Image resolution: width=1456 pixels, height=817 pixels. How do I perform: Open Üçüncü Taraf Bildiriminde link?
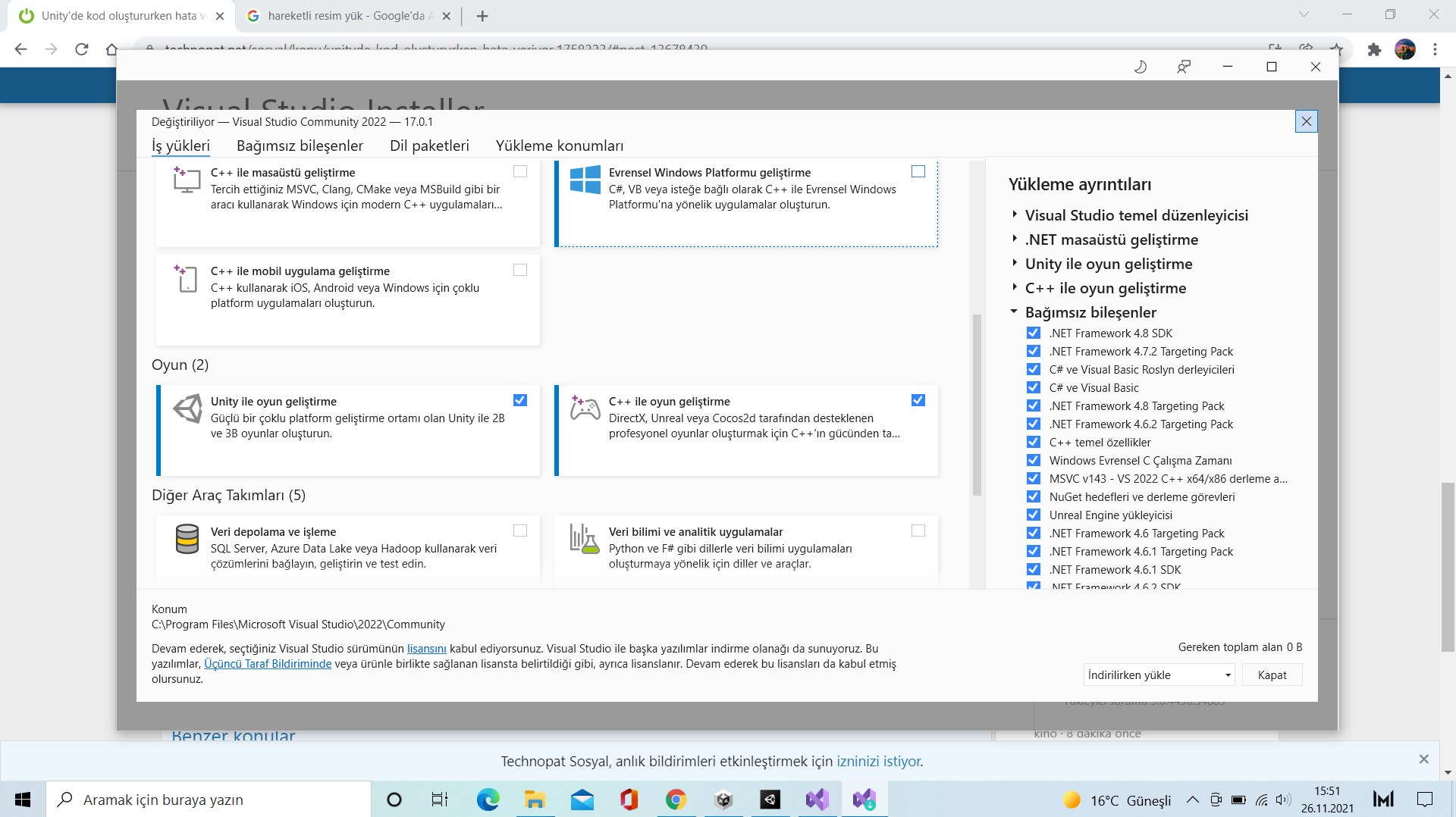(x=268, y=664)
